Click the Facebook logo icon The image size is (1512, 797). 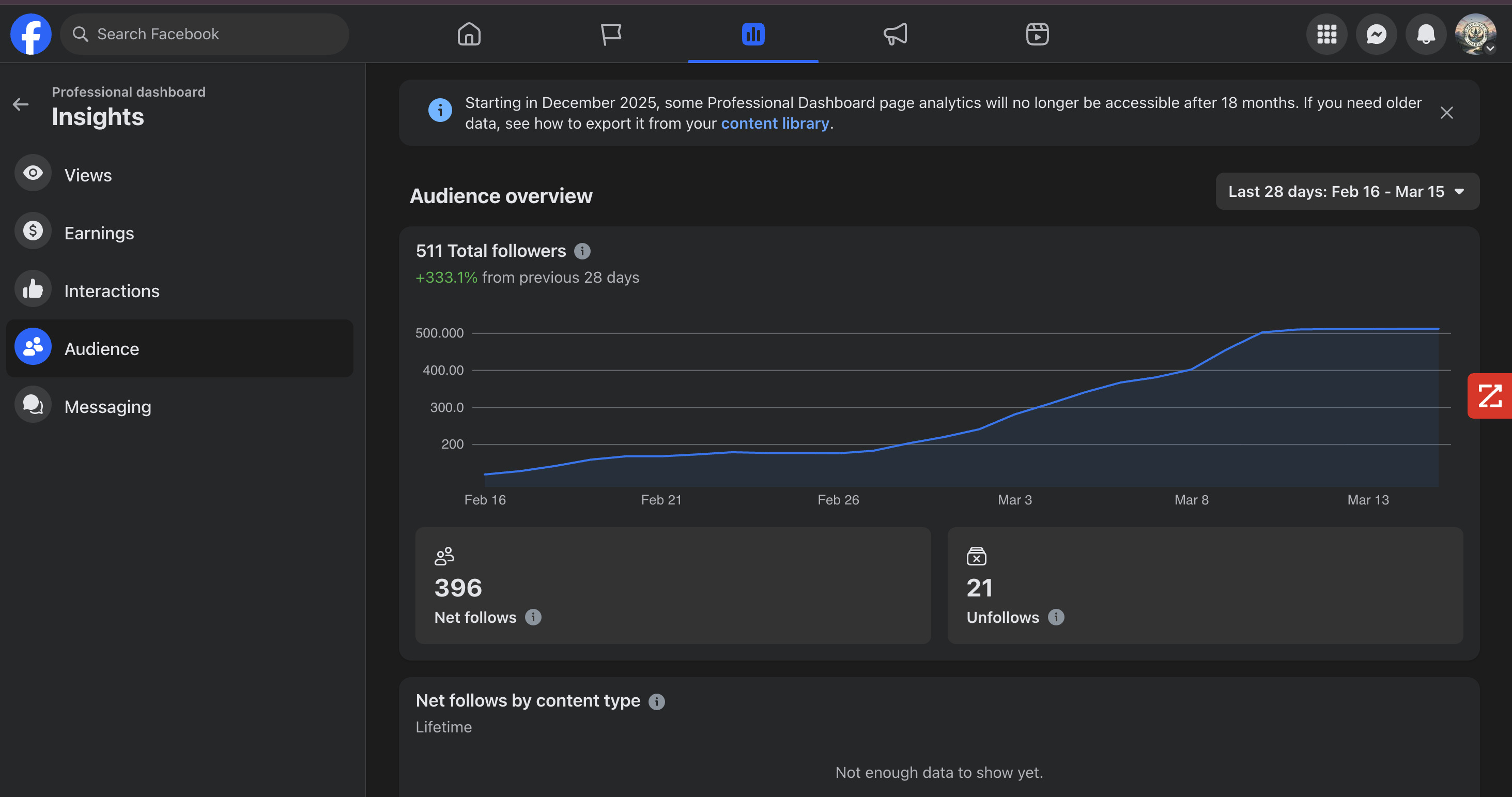click(x=30, y=34)
